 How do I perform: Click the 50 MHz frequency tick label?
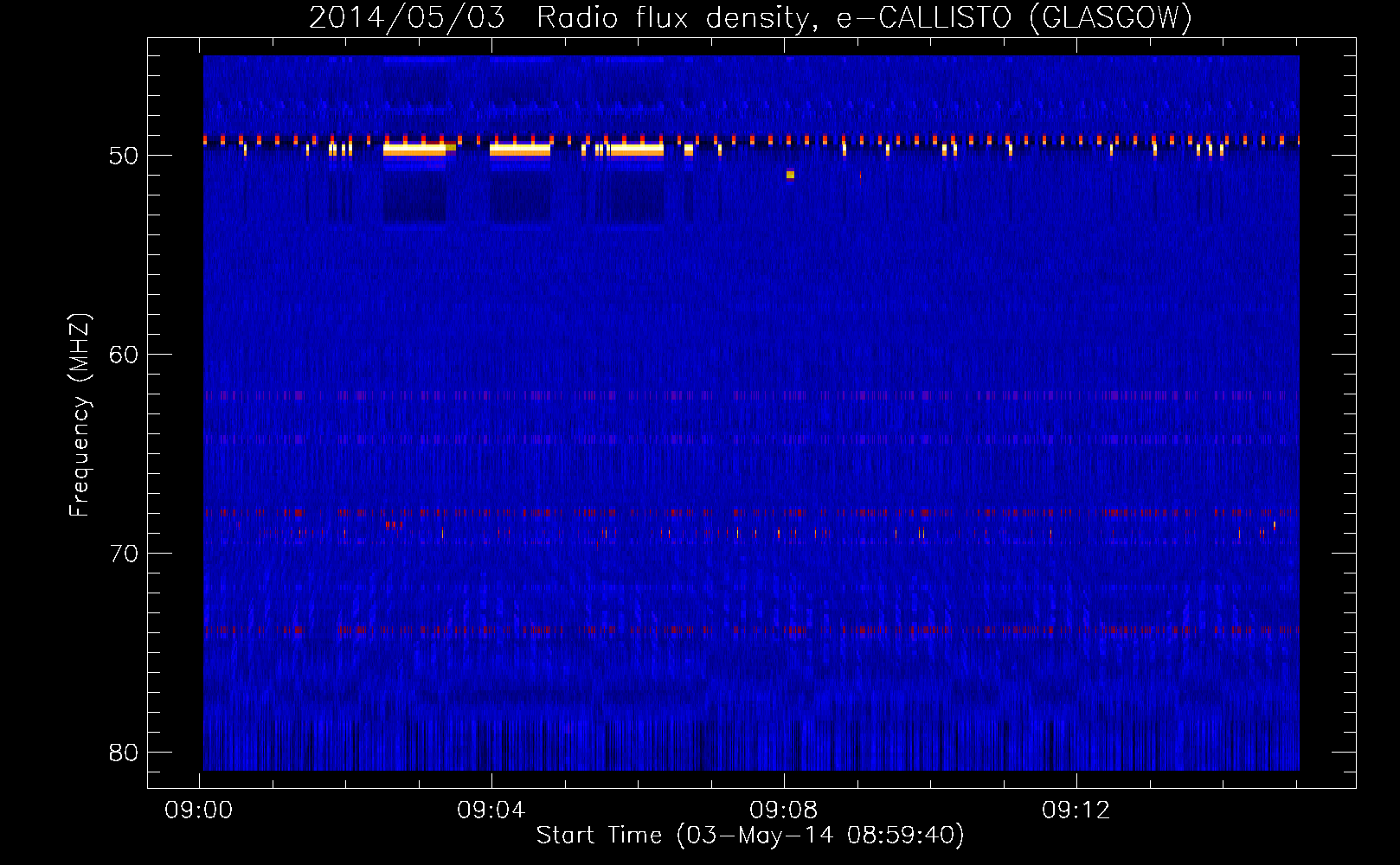coord(125,156)
